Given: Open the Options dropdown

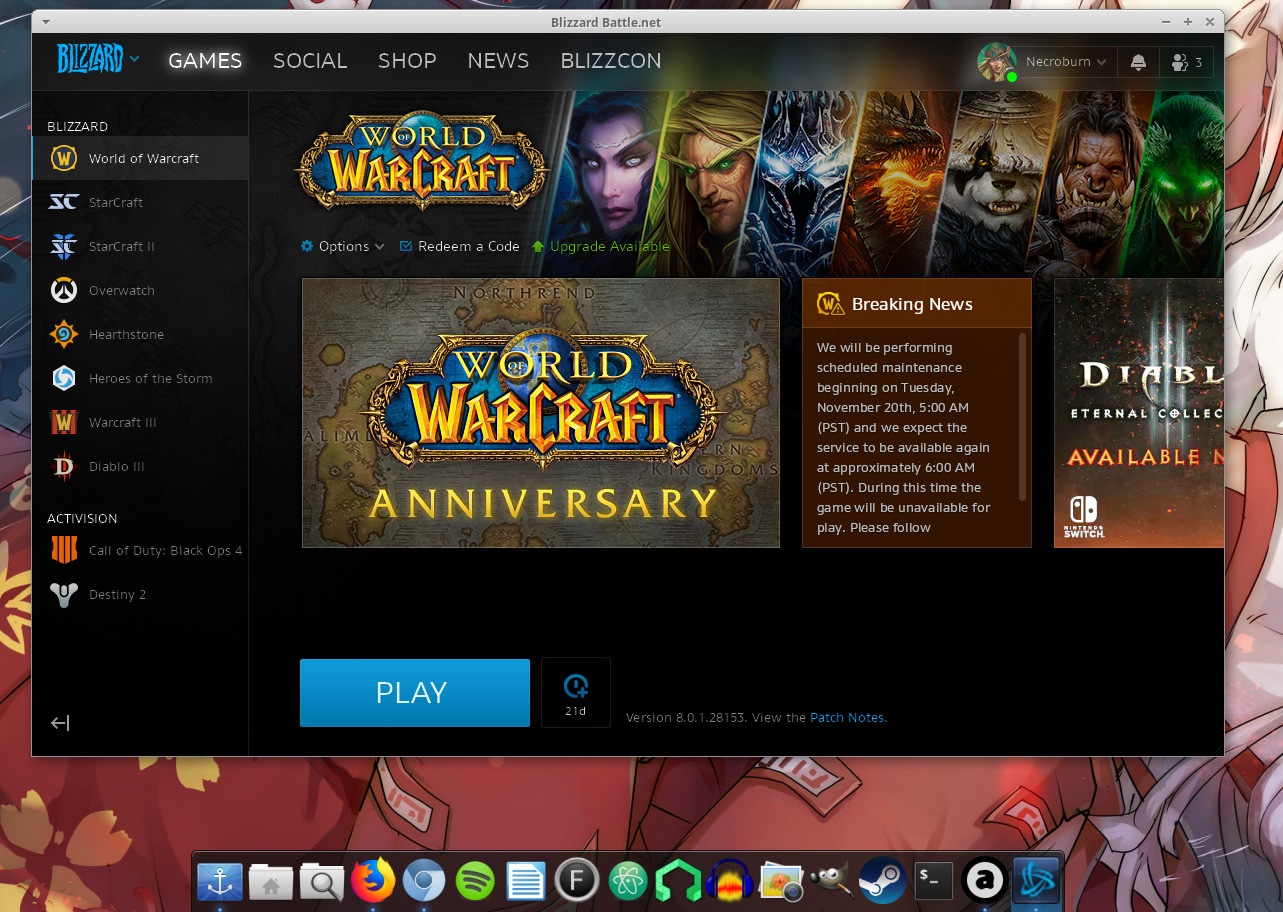Looking at the screenshot, I should 342,246.
